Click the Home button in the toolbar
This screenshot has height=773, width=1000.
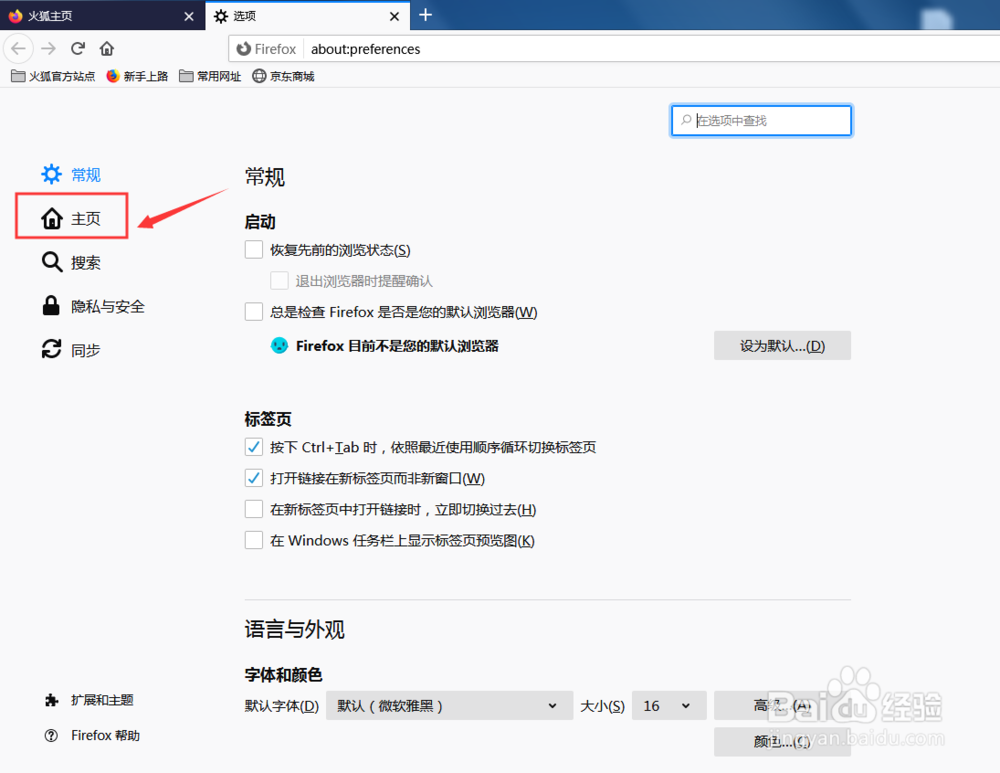coord(107,48)
